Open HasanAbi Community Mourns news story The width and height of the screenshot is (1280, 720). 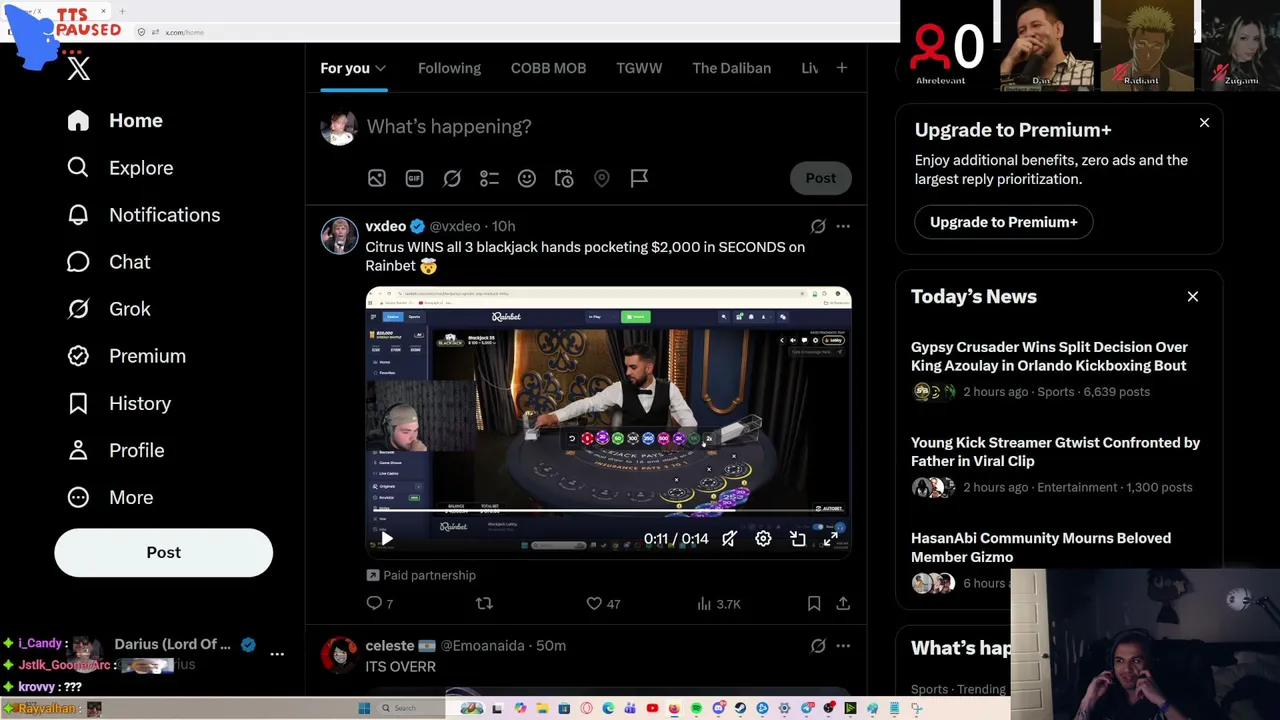(x=1041, y=547)
